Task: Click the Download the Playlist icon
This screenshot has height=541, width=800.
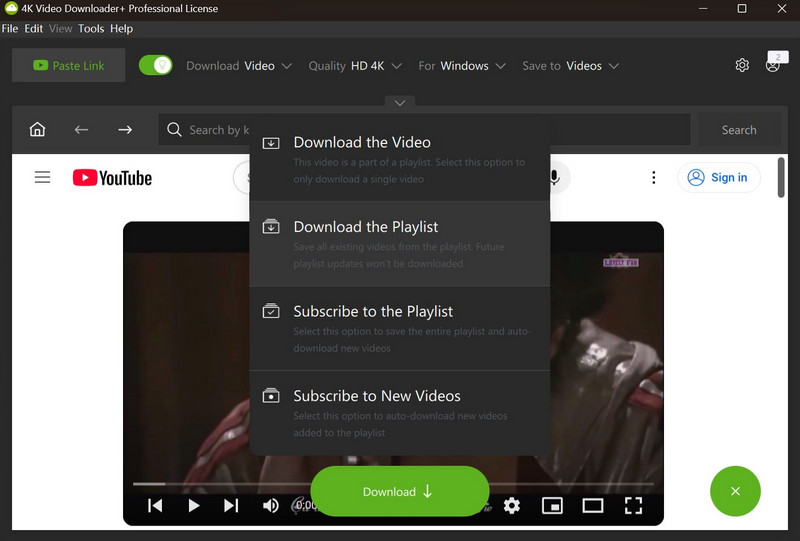Action: (x=271, y=227)
